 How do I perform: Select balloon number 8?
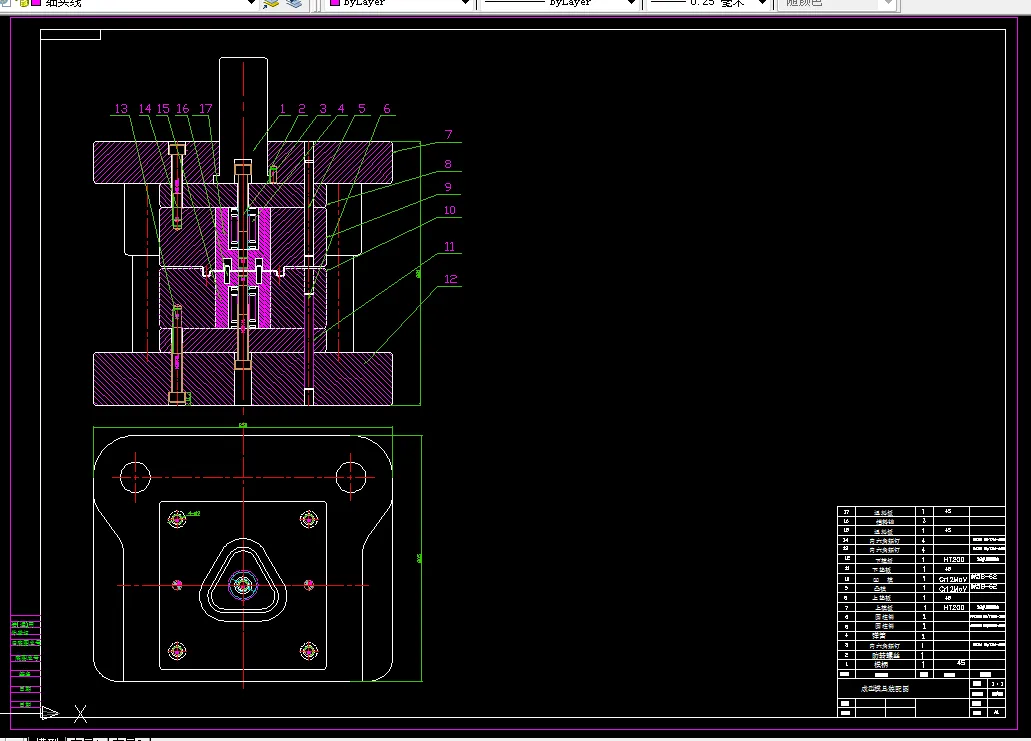point(448,164)
